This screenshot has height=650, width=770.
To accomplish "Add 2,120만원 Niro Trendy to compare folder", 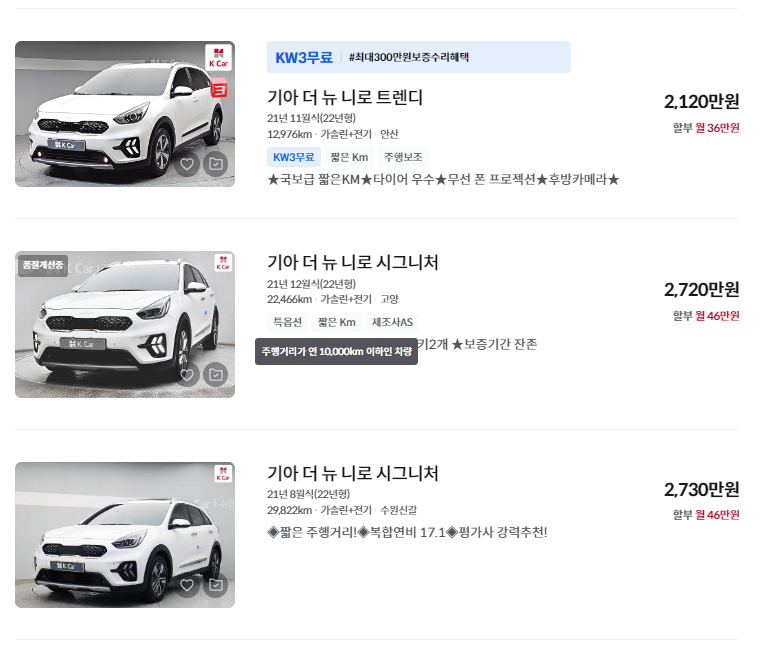I will pyautogui.click(x=216, y=164).
